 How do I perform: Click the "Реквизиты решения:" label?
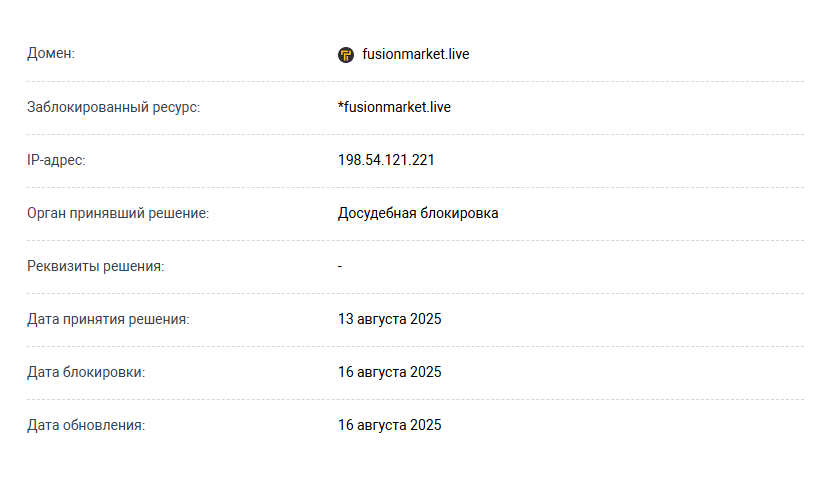[x=95, y=266]
